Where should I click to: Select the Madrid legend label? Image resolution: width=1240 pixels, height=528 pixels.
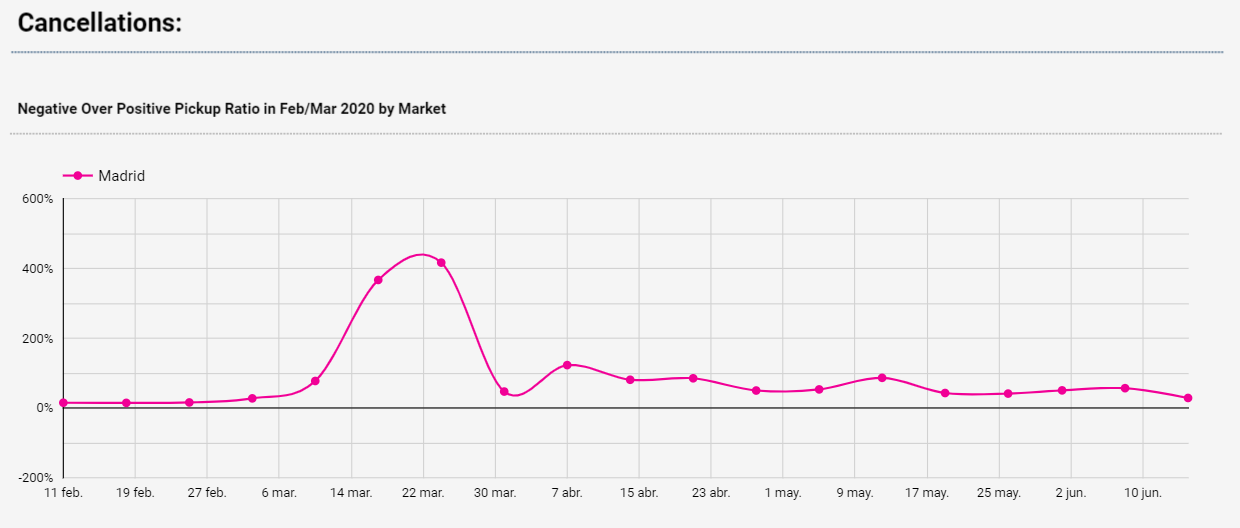coord(121,176)
